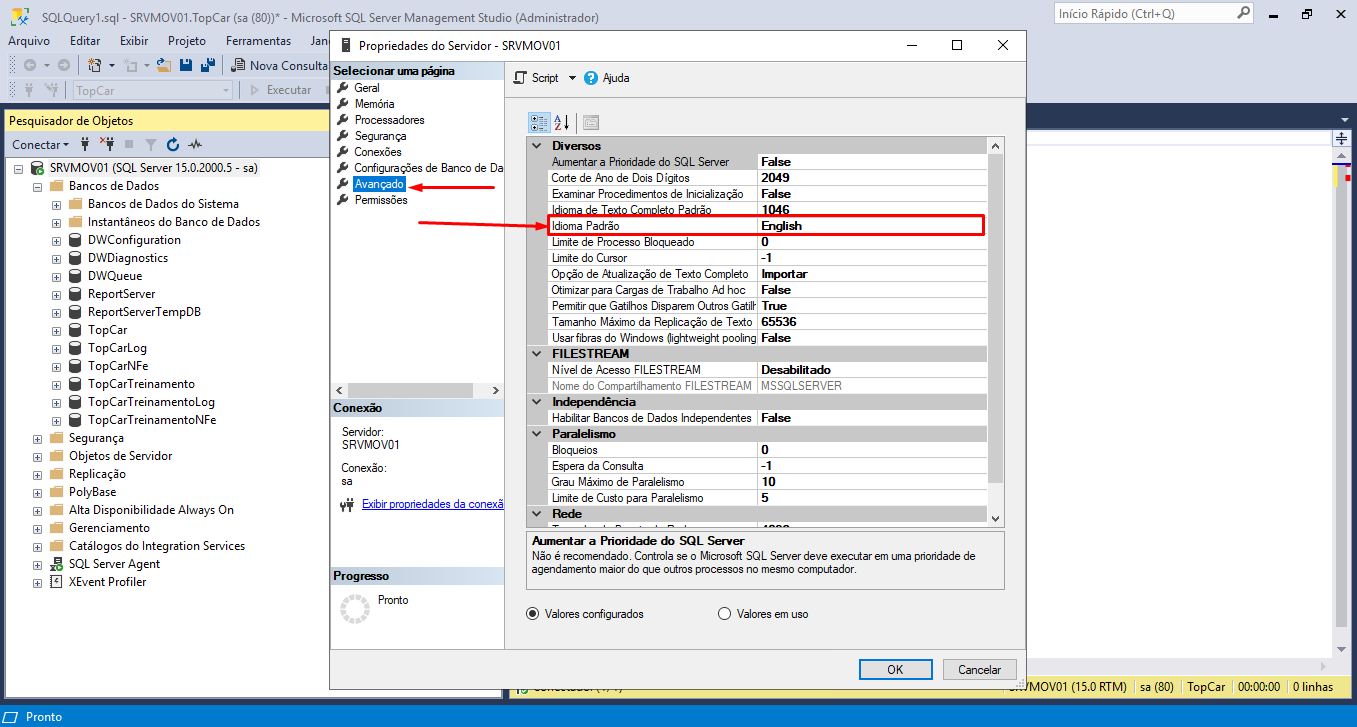Screen dimensions: 1357x727
Task: Expand the Replicação tree node
Action: 37,474
